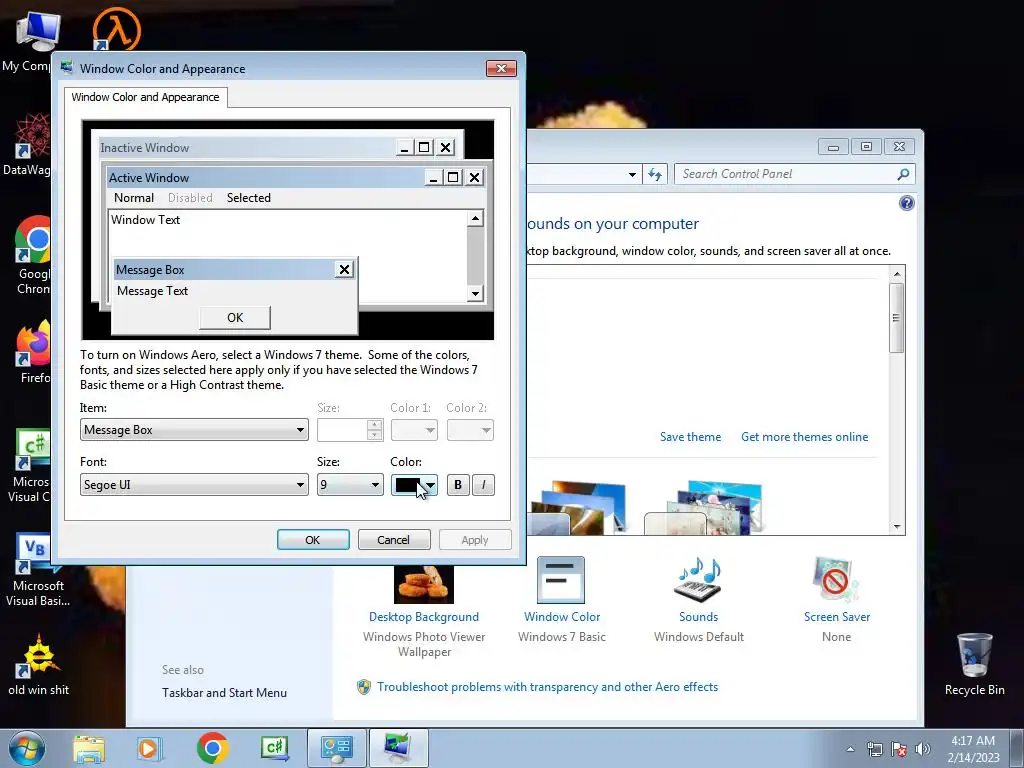1024x768 pixels.
Task: Click the Apply button
Action: coord(475,540)
